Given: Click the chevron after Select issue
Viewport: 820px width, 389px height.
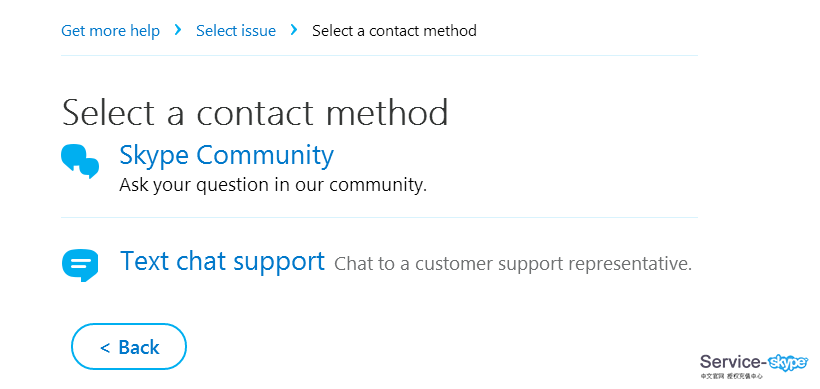Looking at the screenshot, I should (294, 30).
